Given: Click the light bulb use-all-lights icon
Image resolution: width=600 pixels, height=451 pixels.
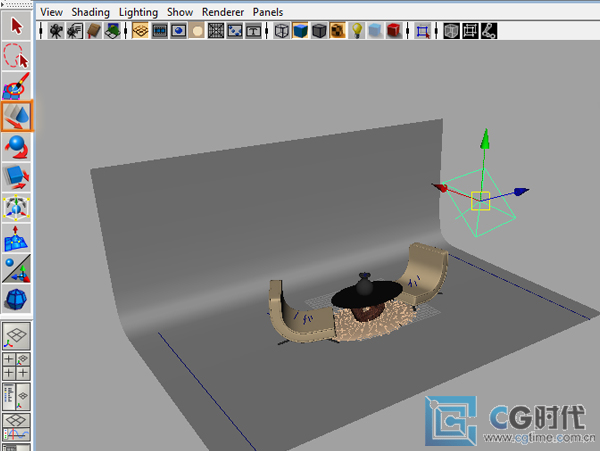Looking at the screenshot, I should click(357, 31).
